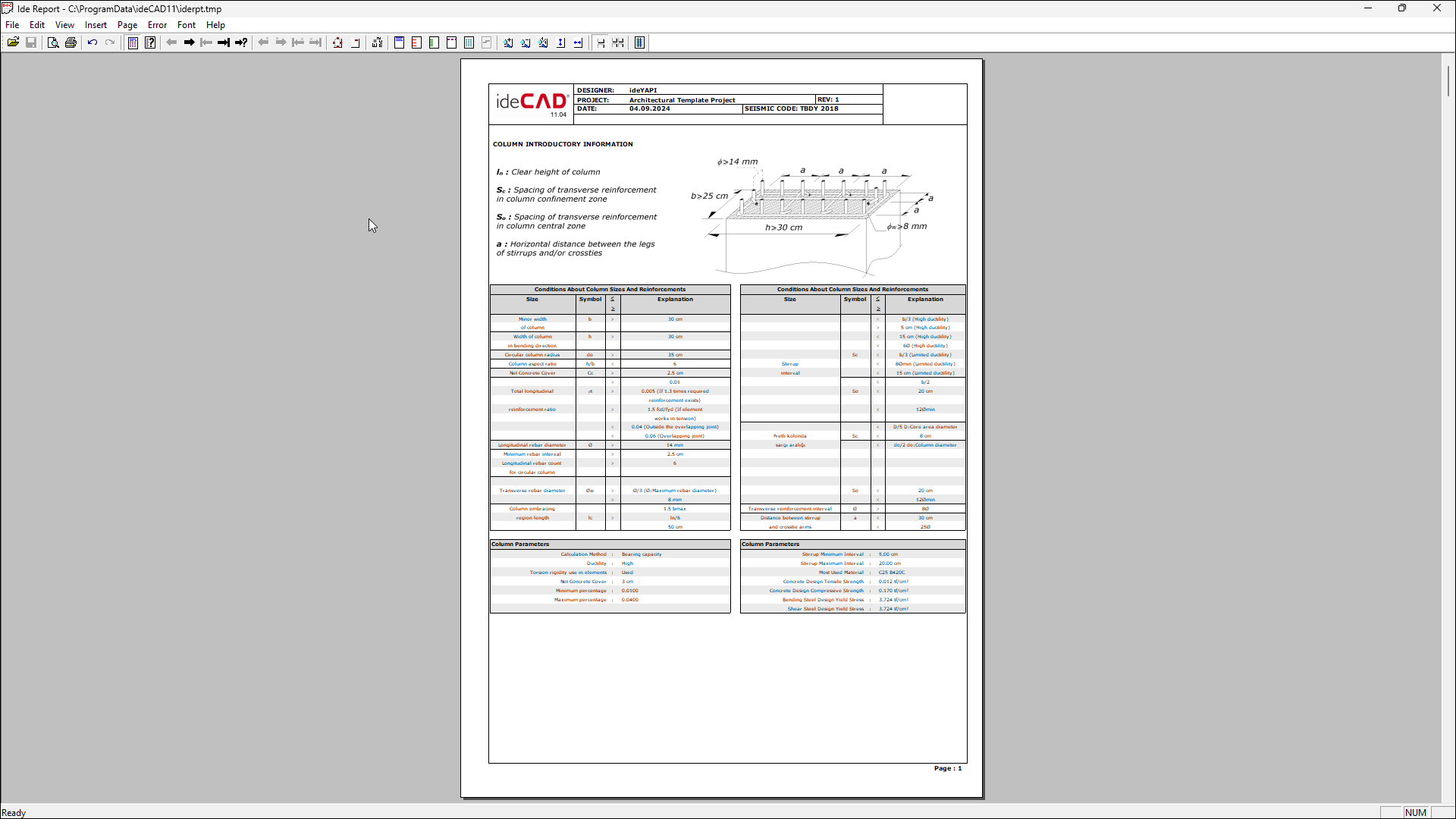
Task: Click the Undo arrow icon
Action: 92,42
